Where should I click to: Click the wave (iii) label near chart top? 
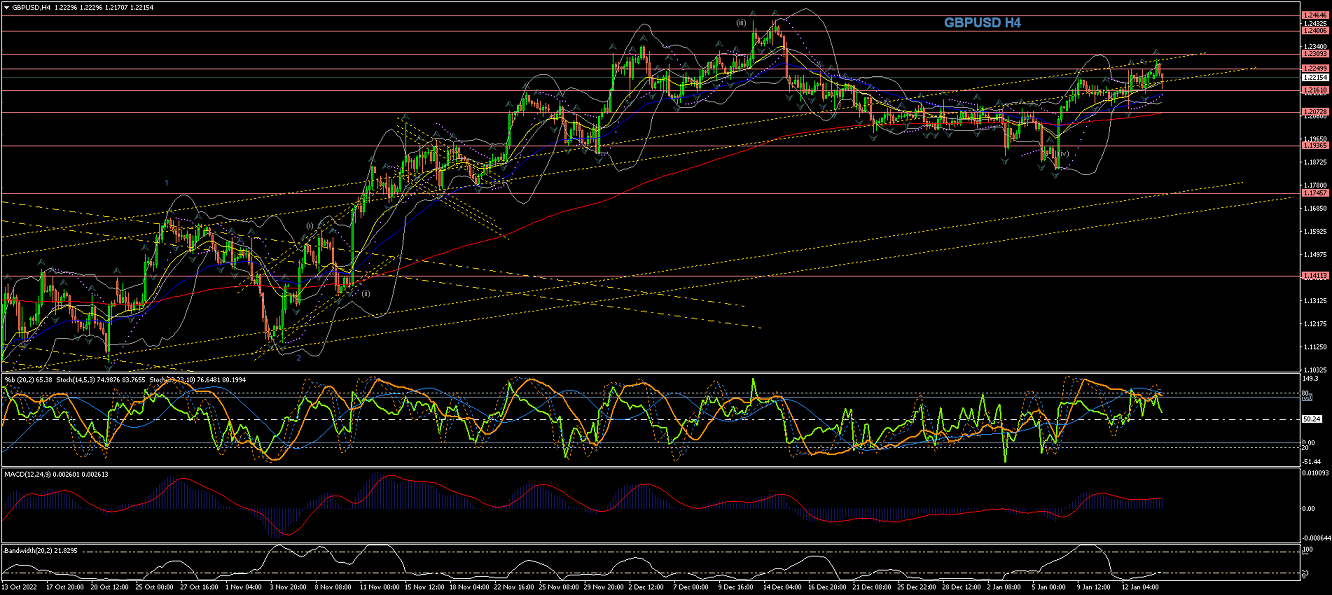741,22
